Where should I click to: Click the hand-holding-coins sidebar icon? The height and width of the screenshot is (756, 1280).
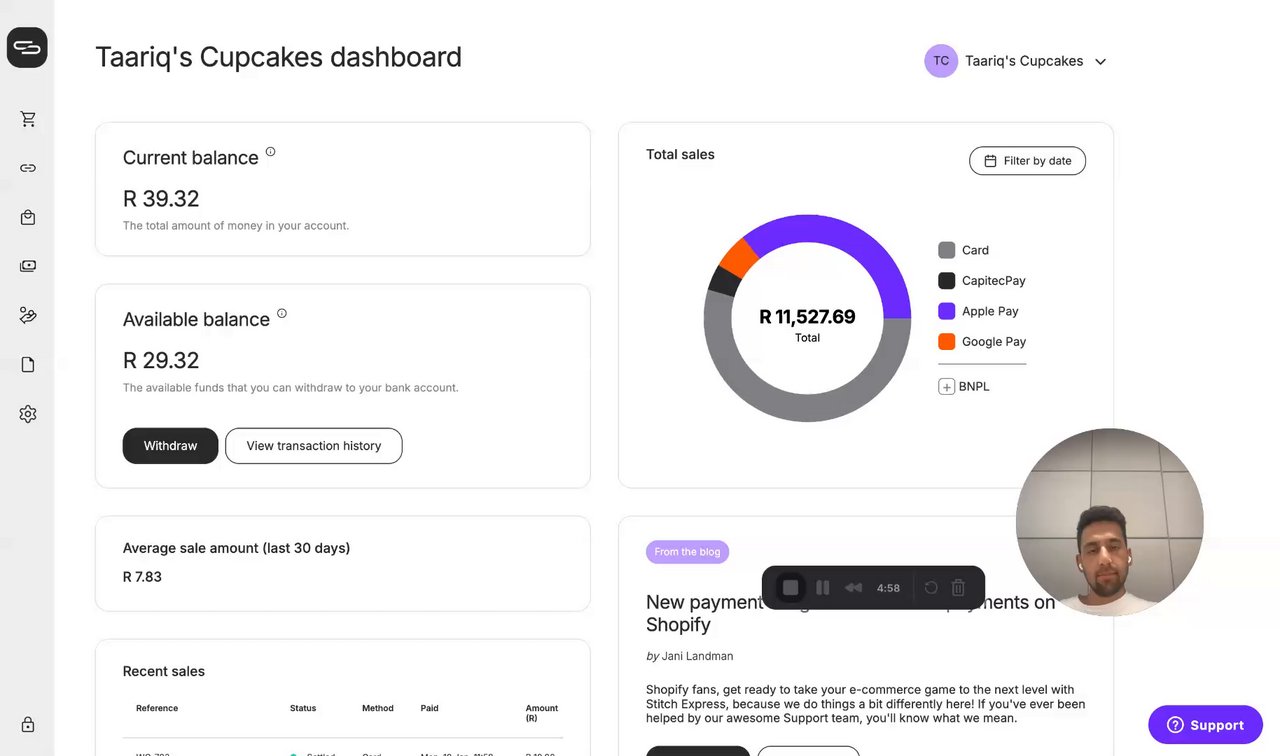[x=28, y=315]
